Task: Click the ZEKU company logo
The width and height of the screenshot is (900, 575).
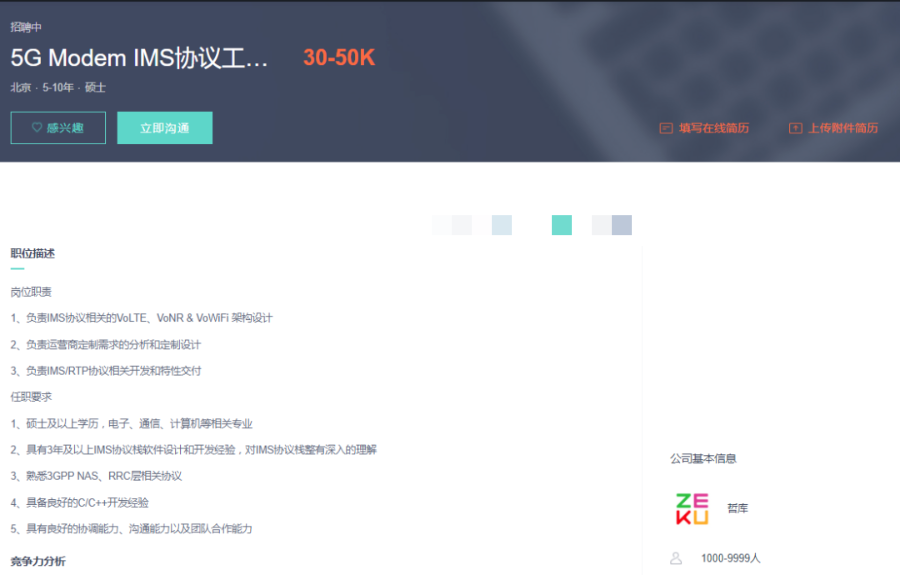Action: 692,508
